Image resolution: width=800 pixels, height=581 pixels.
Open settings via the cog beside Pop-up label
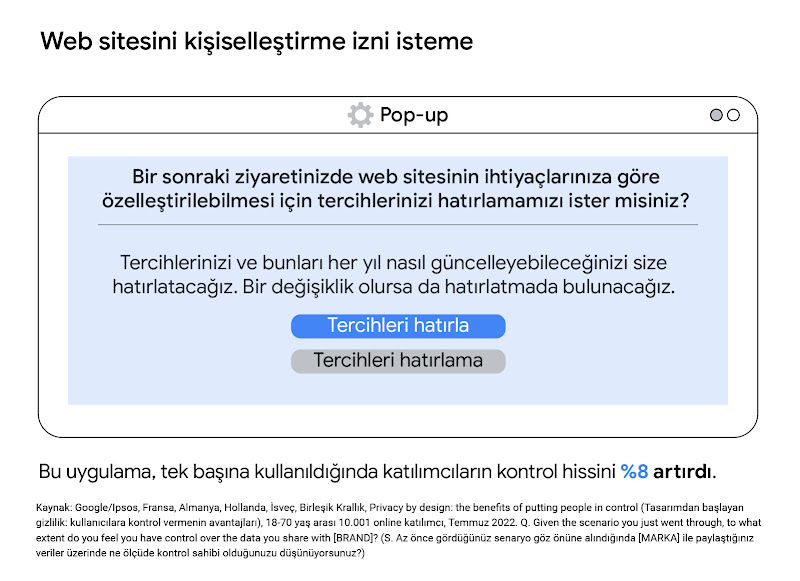[362, 114]
